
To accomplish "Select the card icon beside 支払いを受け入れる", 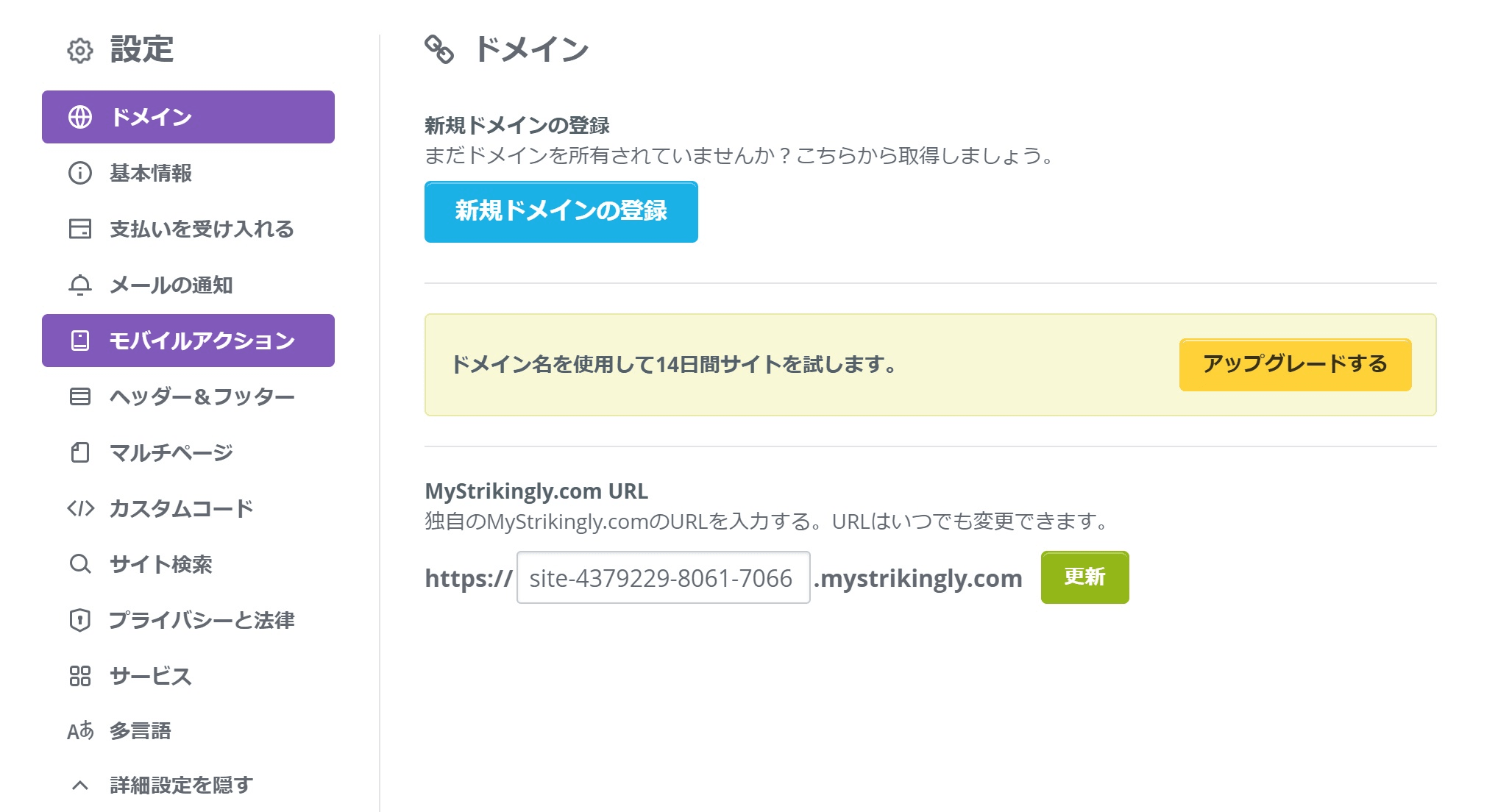I will [80, 229].
